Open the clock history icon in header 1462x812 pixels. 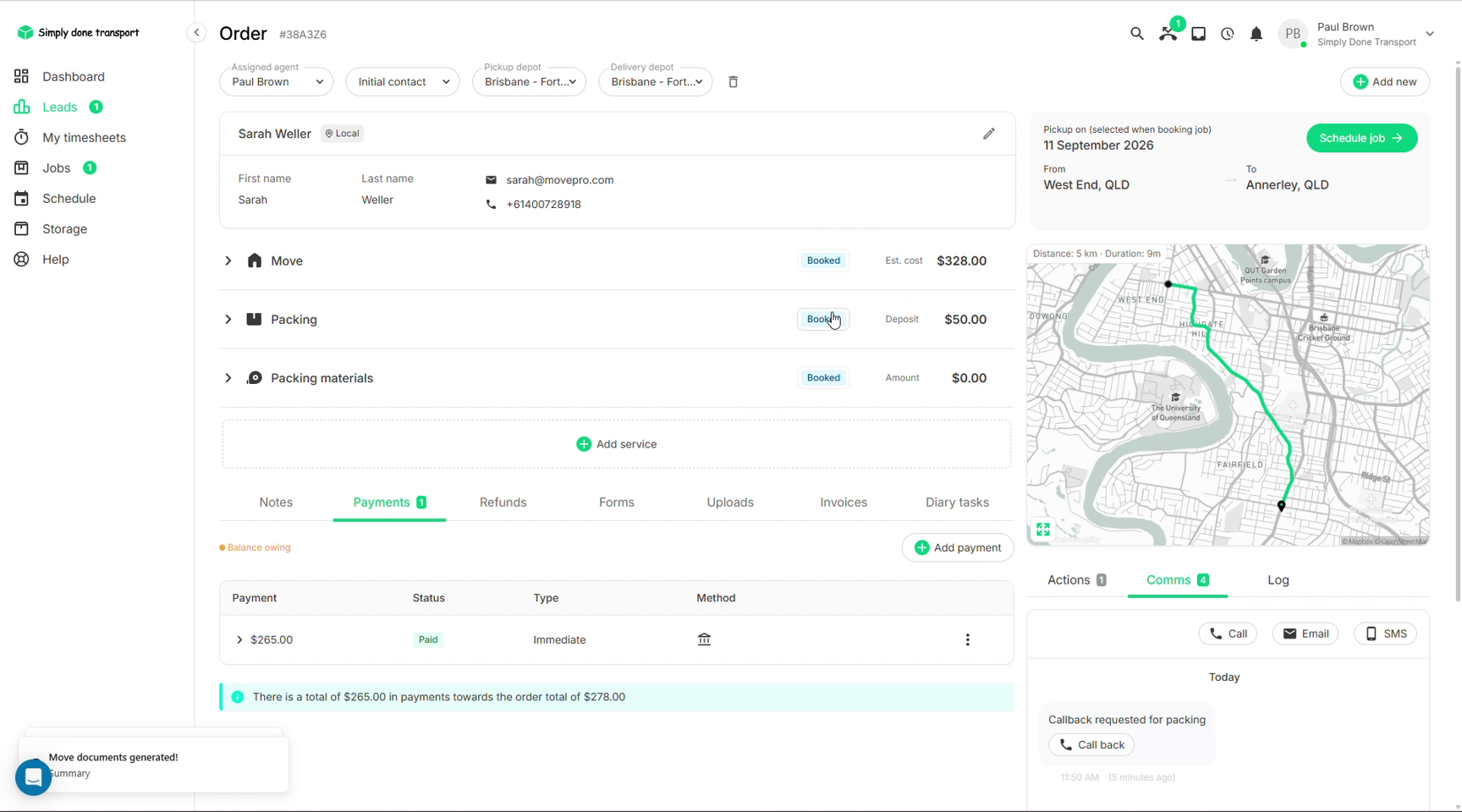pyautogui.click(x=1228, y=34)
